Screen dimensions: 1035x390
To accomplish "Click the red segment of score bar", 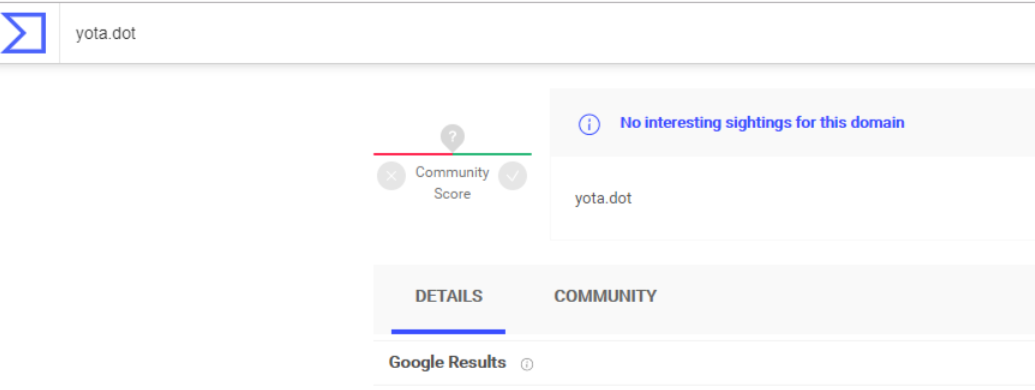I will 413,154.
